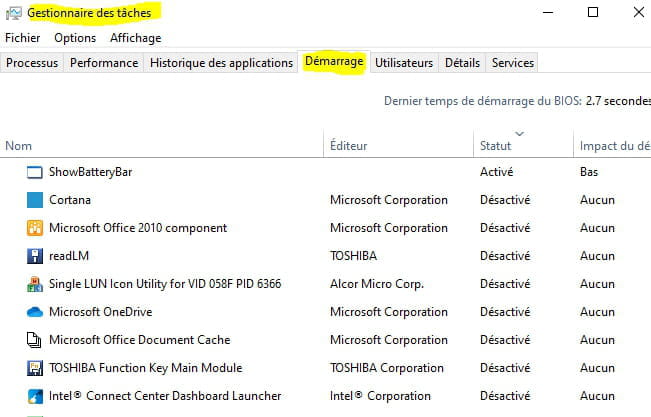Click the Activé status of ShowBatteryBar

tap(497, 172)
